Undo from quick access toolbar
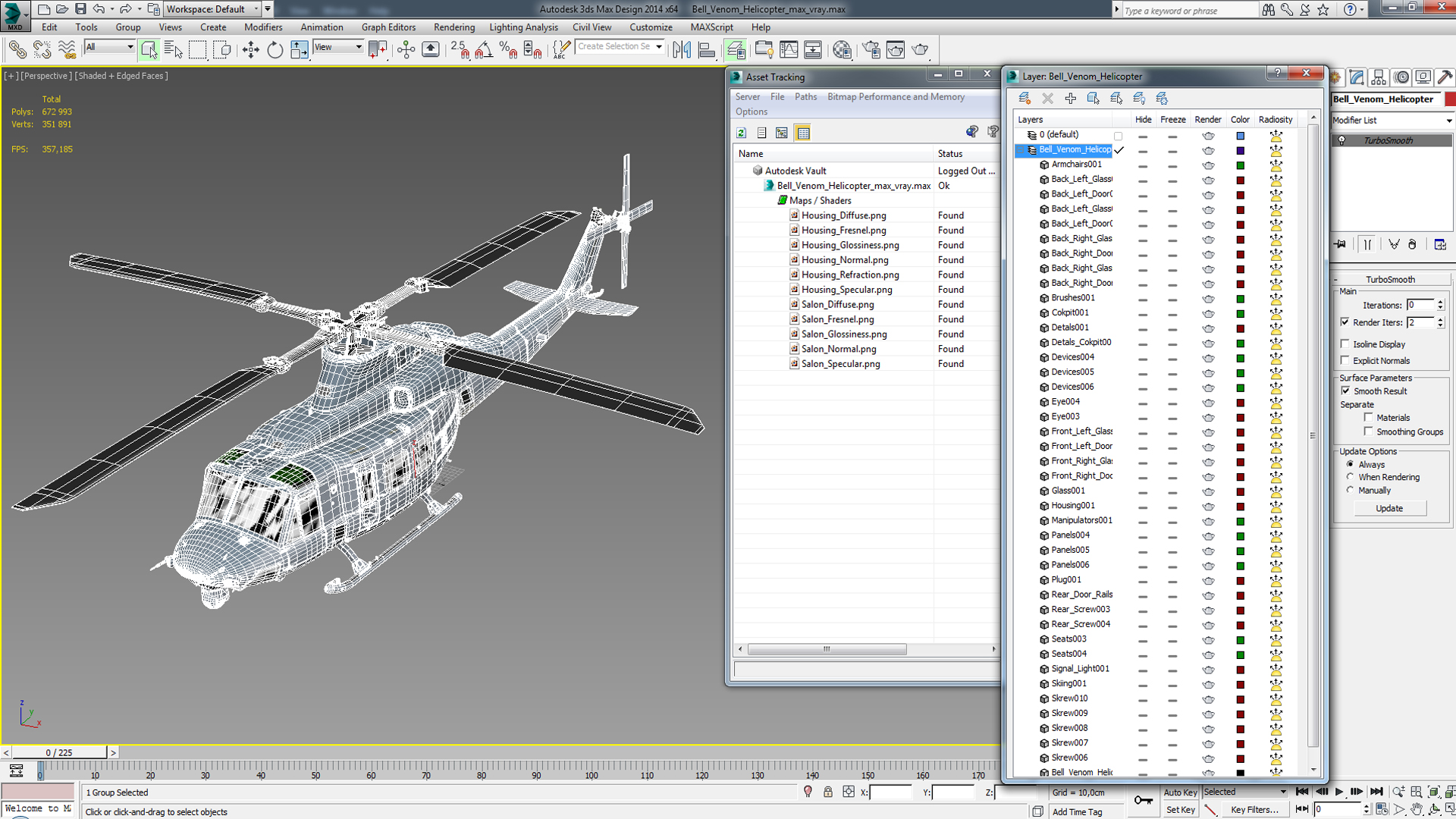The image size is (1456, 819). (x=99, y=9)
